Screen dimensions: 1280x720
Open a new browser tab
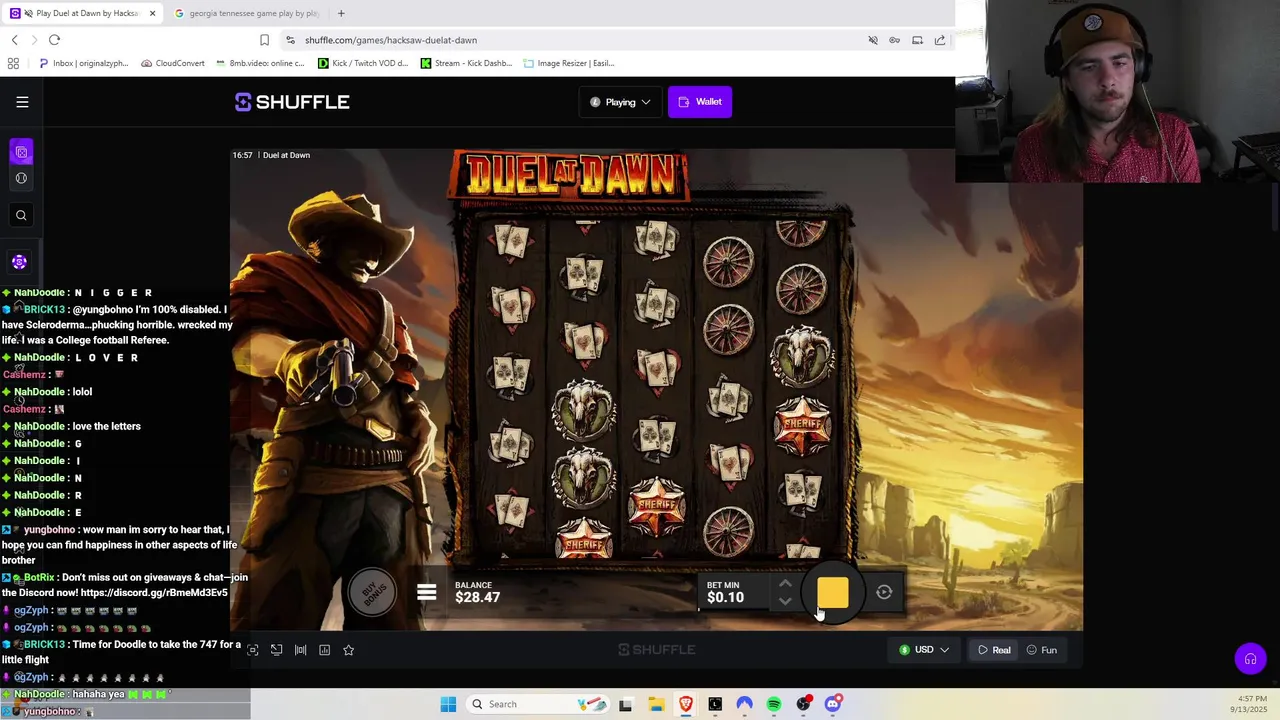pyautogui.click(x=341, y=13)
